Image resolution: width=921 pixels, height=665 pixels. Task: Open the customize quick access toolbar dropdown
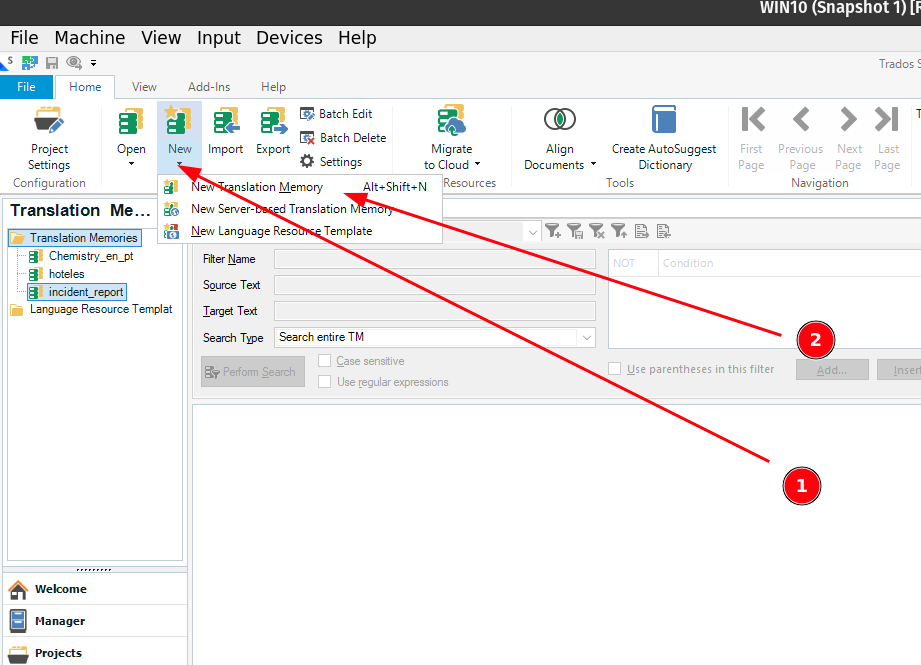click(93, 62)
